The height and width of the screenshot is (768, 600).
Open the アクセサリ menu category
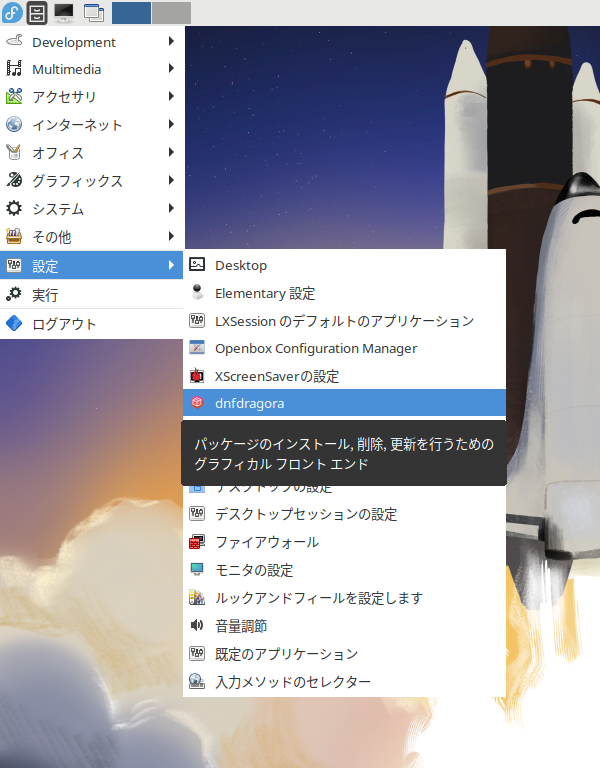(x=92, y=96)
